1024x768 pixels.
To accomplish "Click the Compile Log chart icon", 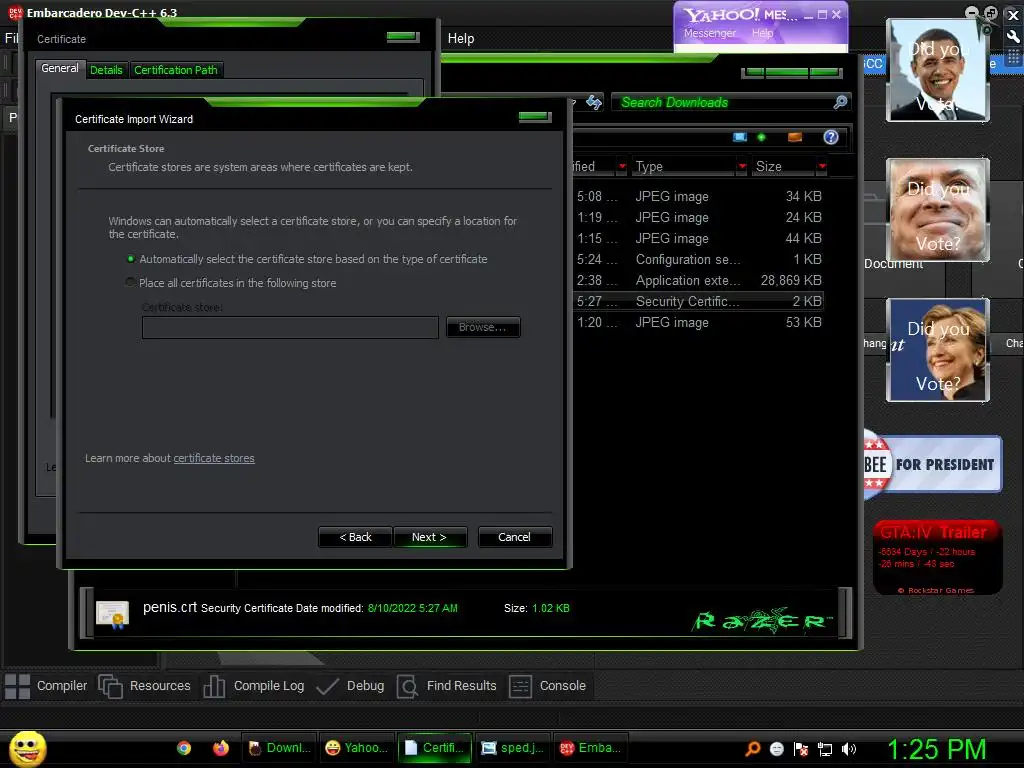I will 214,686.
